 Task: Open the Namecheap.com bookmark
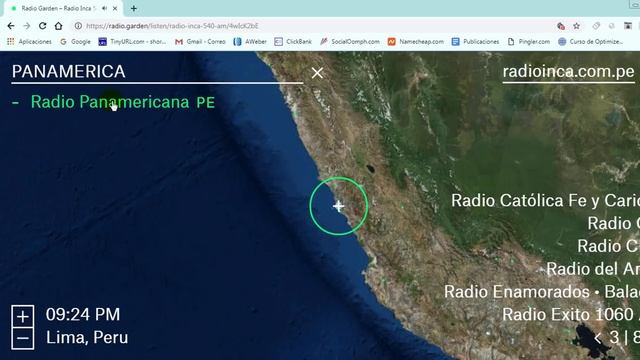pyautogui.click(x=416, y=42)
